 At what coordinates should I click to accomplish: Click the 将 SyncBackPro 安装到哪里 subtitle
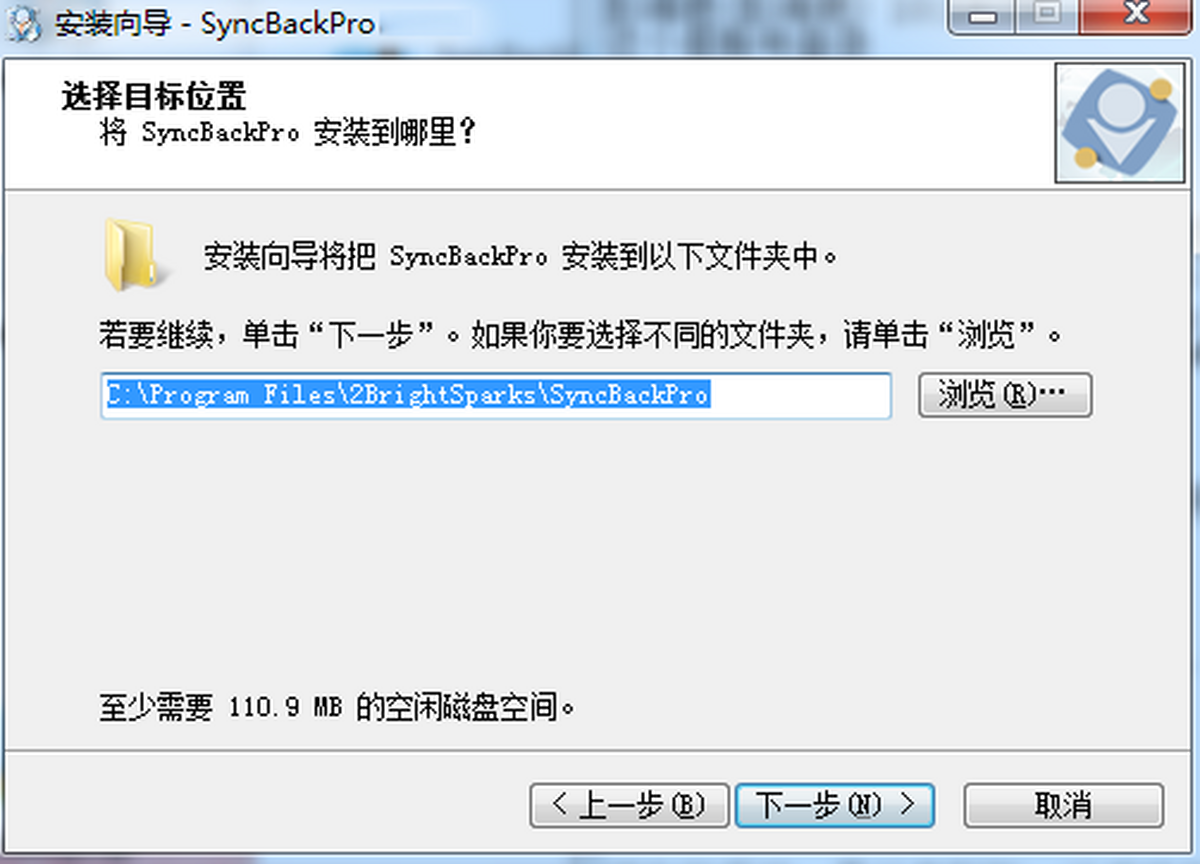pyautogui.click(x=286, y=132)
